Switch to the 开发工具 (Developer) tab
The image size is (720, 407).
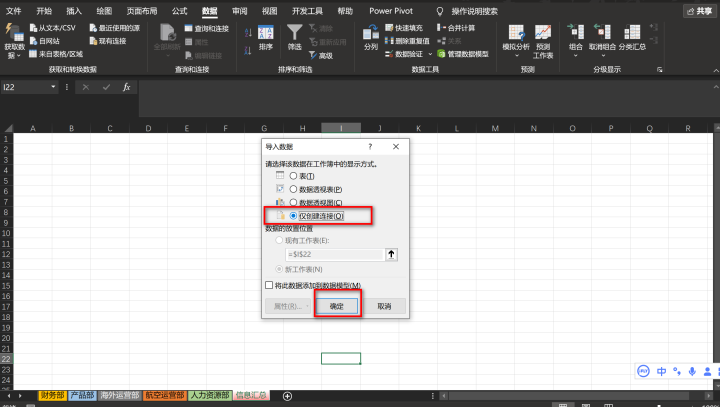(307, 11)
